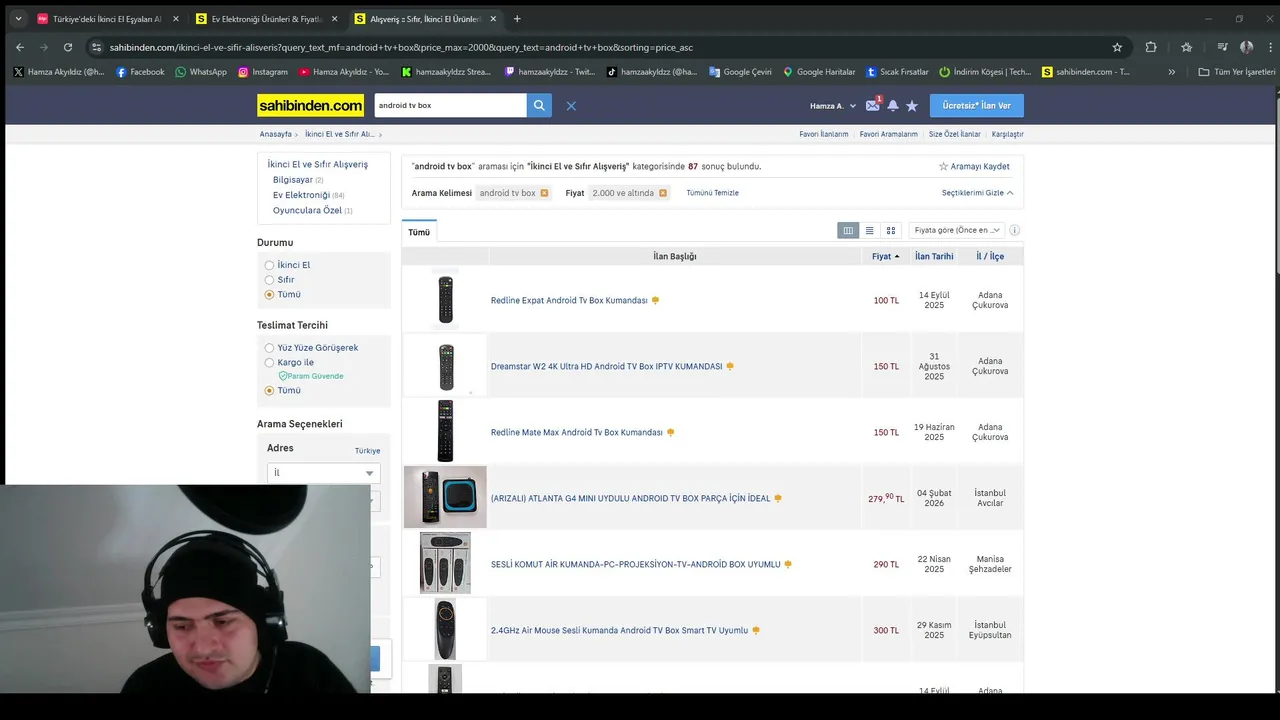The height and width of the screenshot is (720, 1280).
Task: Select 'Yüz Yüze Görüşerek' delivery option
Action: 269,348
